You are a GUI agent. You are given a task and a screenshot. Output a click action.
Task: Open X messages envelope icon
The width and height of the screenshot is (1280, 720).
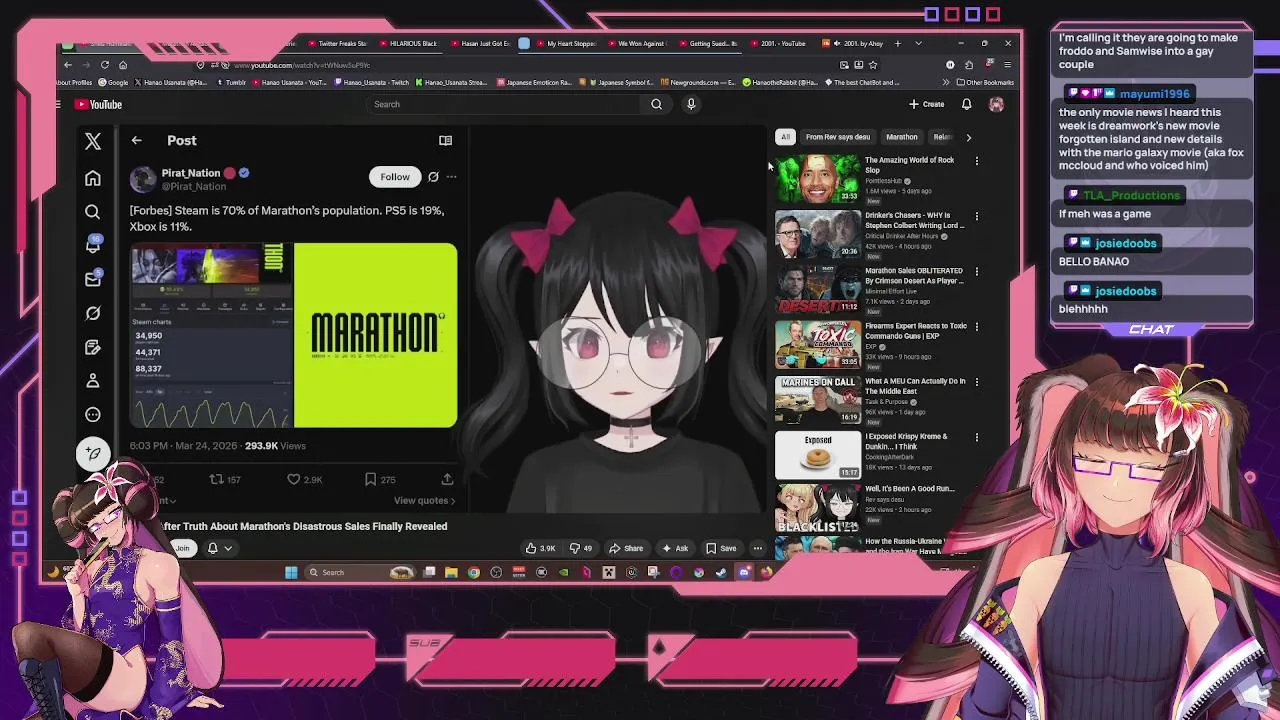[93, 280]
